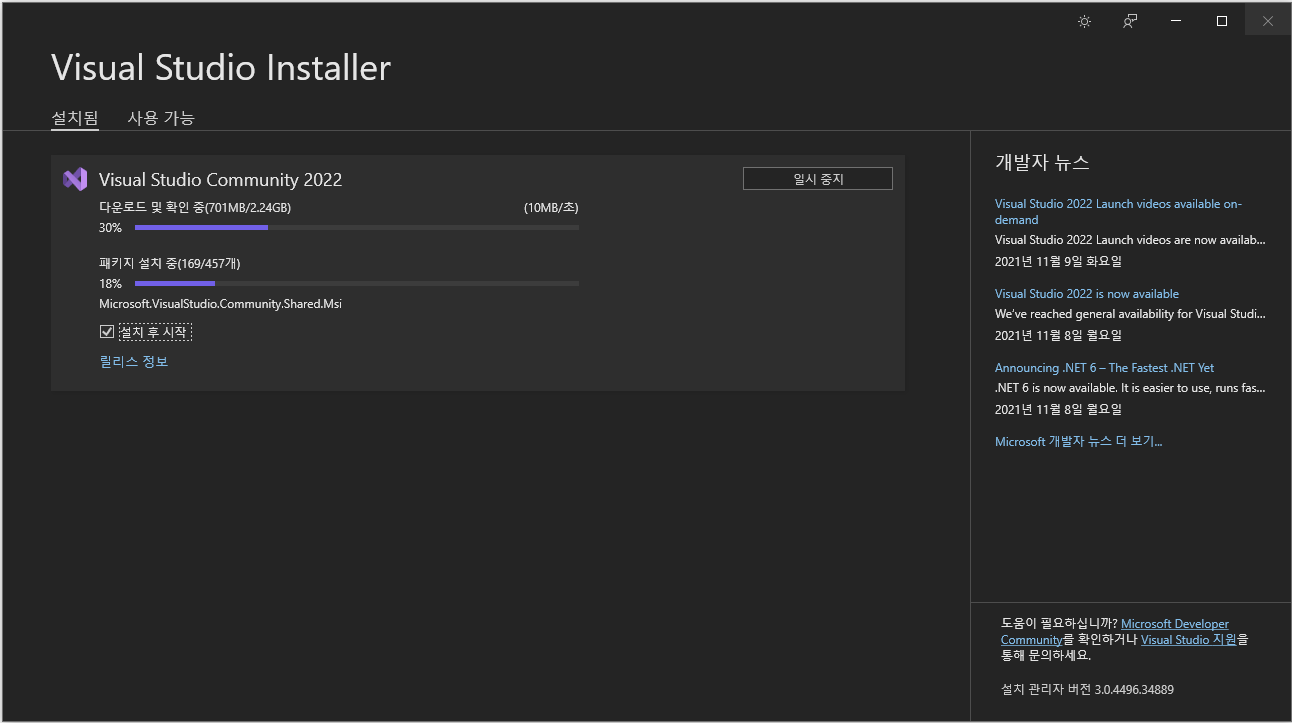Close the Visual Studio Installer window
The width and height of the screenshot is (1292, 723).
1268,21
